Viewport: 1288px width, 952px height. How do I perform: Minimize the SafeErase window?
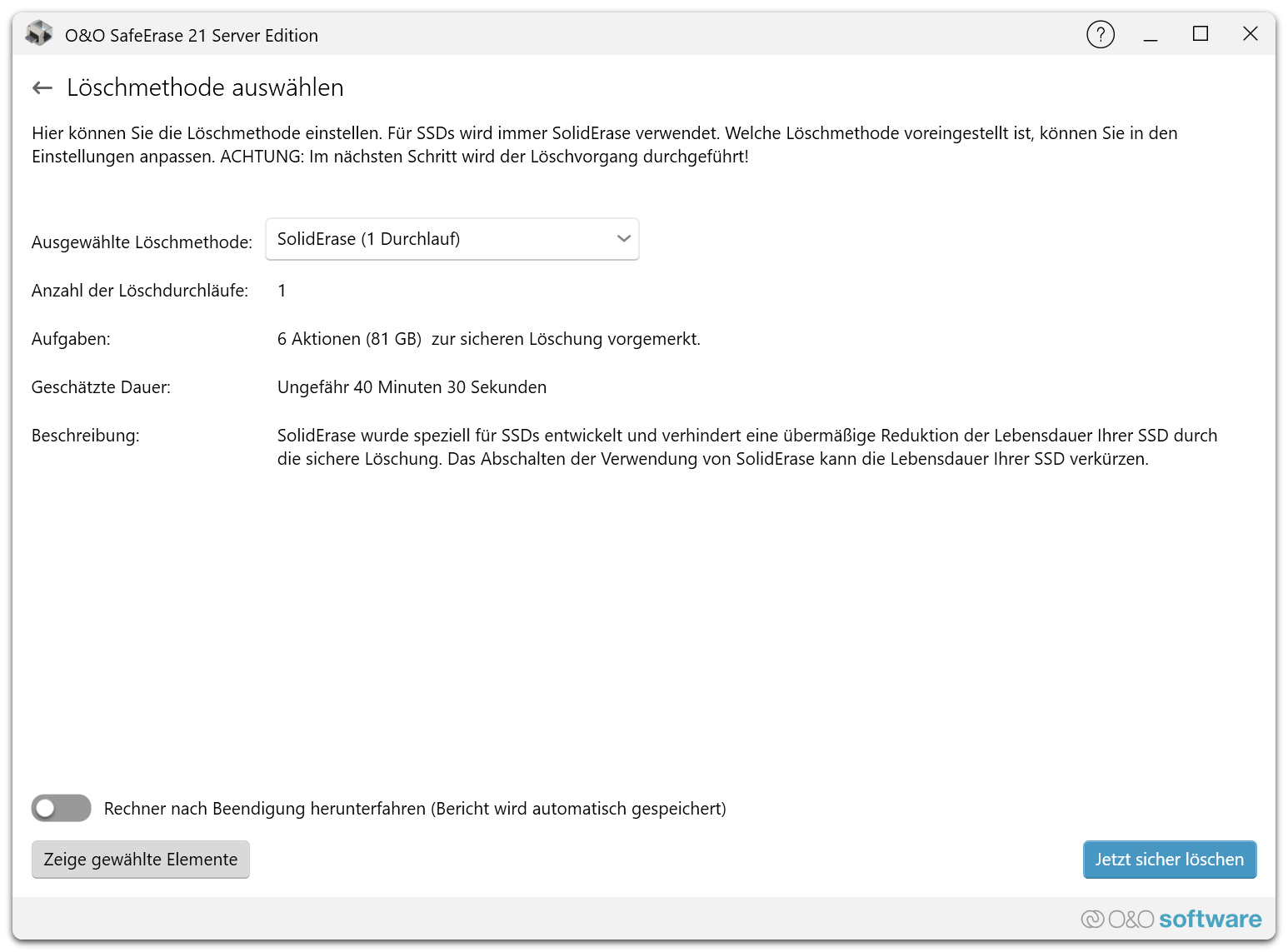click(1151, 34)
